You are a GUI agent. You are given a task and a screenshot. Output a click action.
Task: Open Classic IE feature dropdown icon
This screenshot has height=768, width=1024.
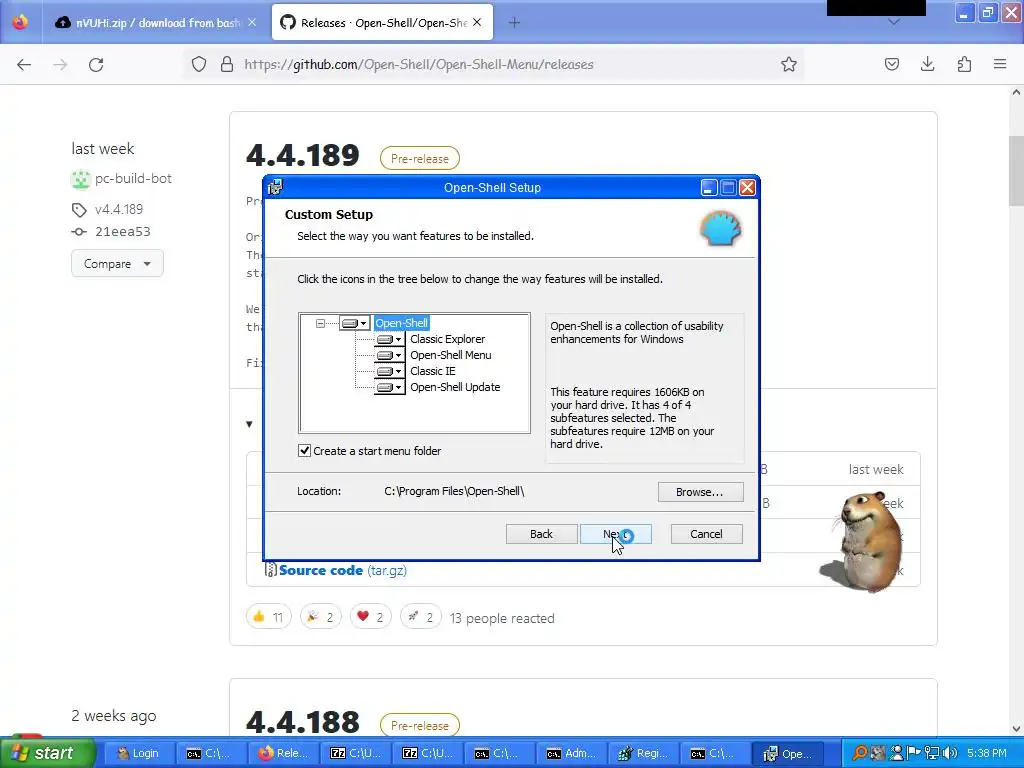(390, 372)
